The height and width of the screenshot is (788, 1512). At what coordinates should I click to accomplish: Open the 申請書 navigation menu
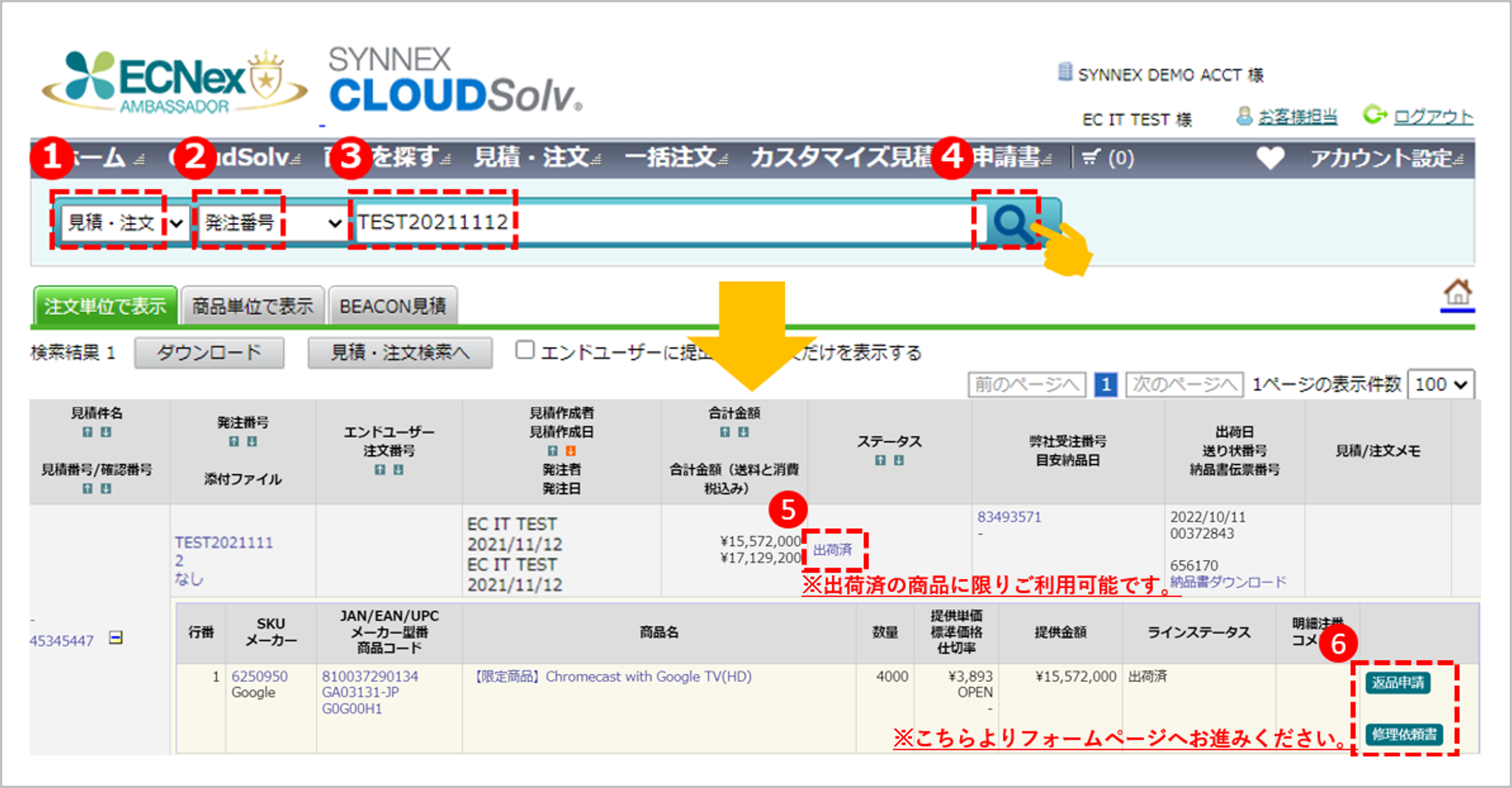(x=1012, y=158)
